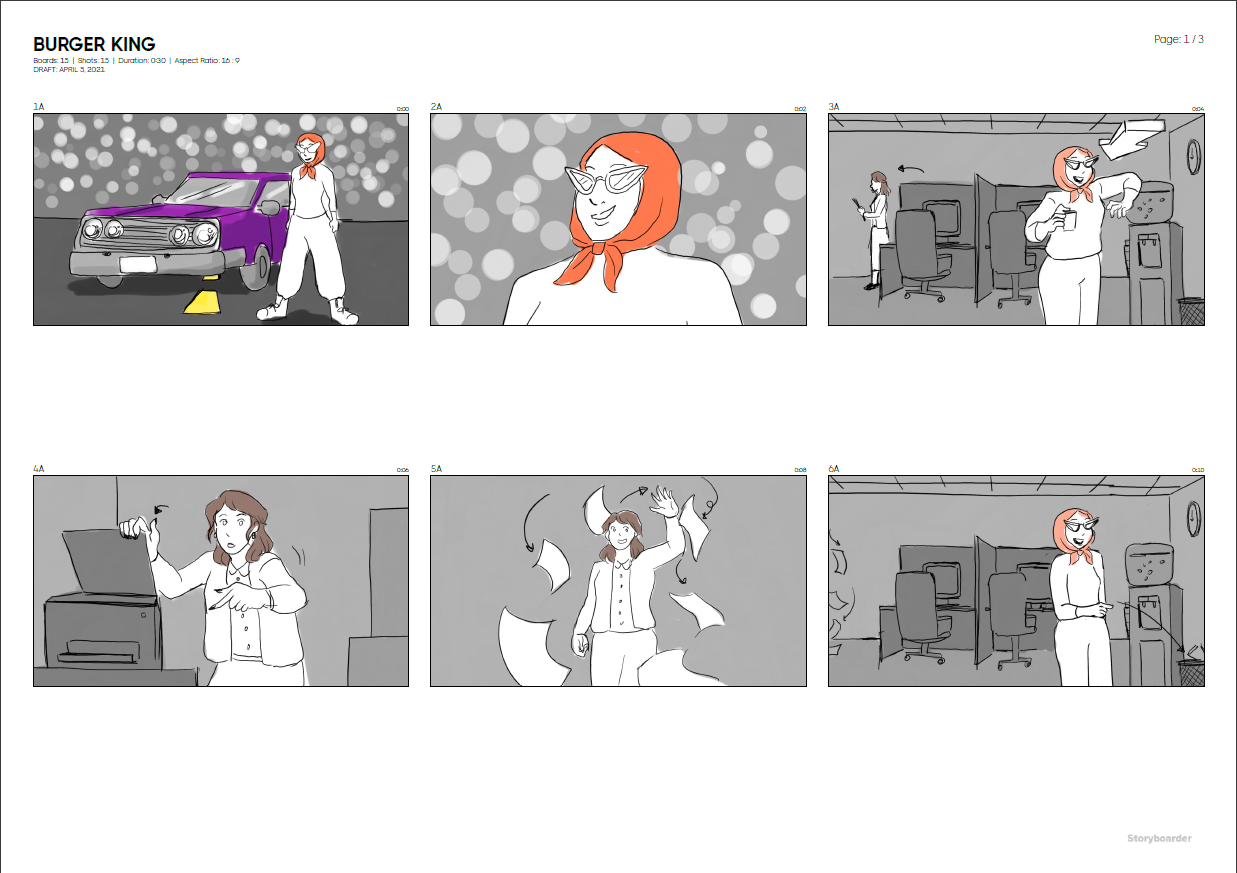1237x873 pixels.
Task: Click the '2A' board label
Action: [x=436, y=106]
